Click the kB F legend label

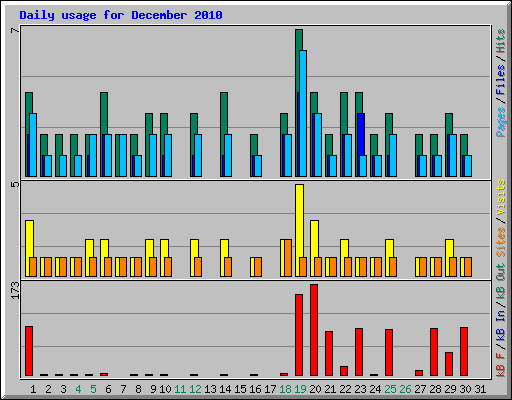(x=500, y=364)
